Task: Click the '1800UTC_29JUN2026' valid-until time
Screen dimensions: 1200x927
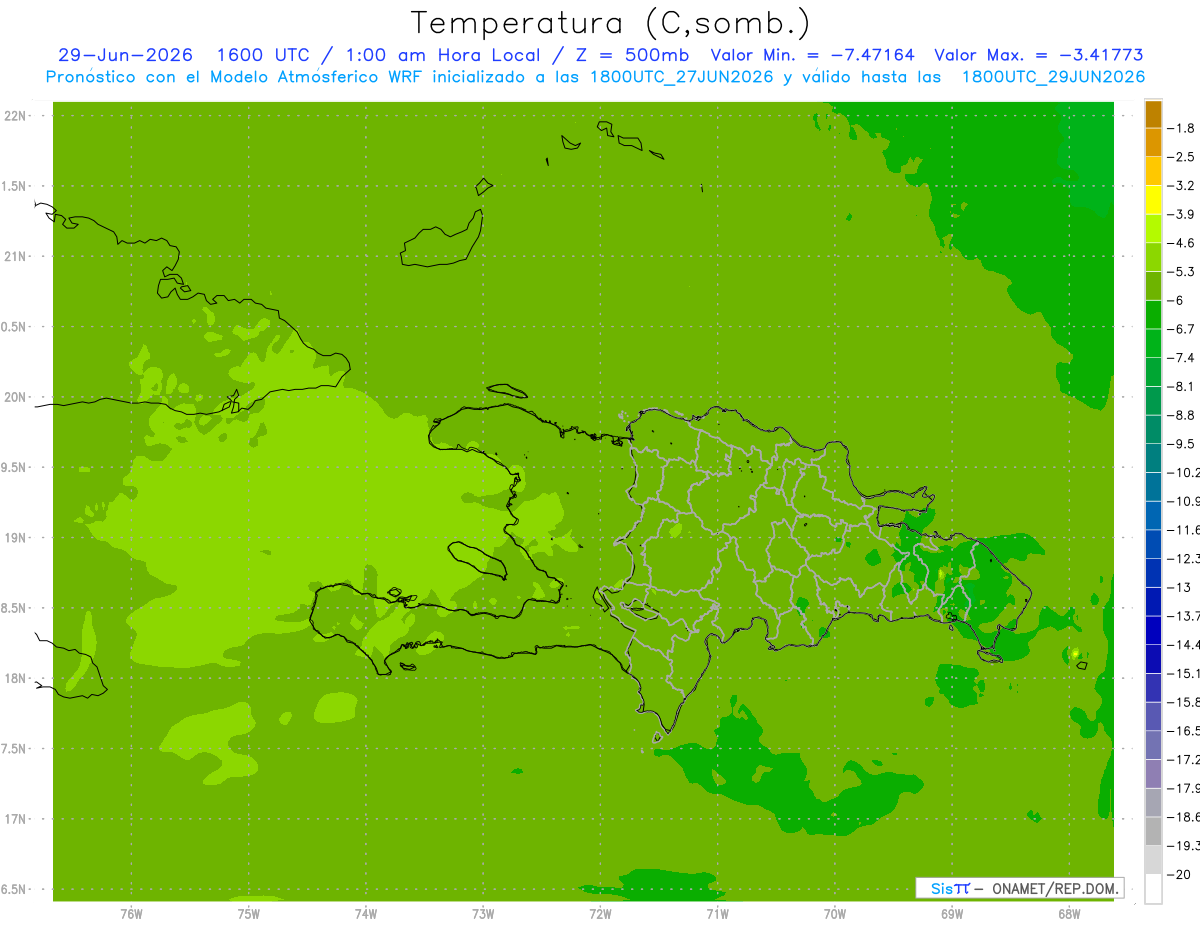Action: [1053, 77]
